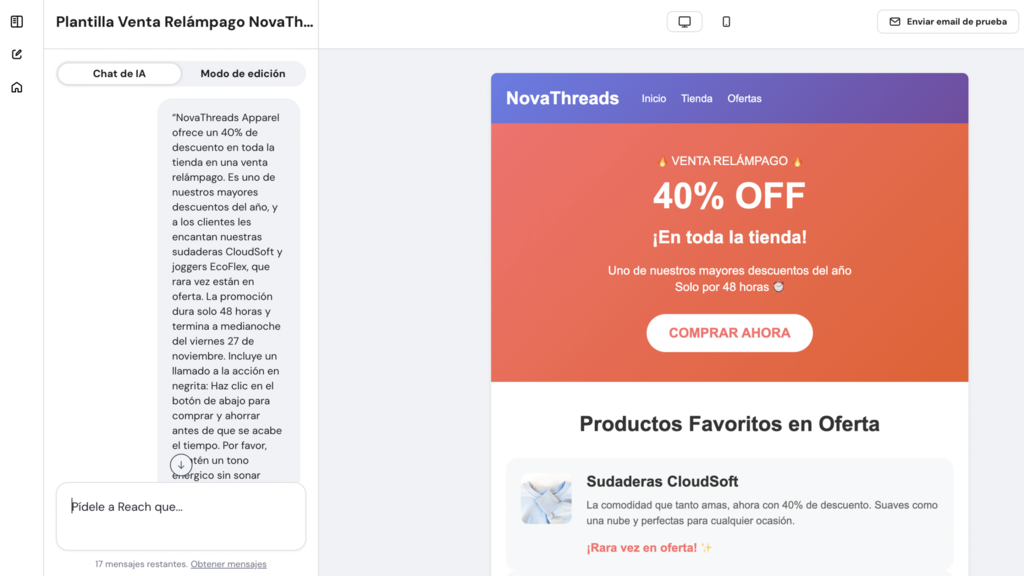The width and height of the screenshot is (1024, 576).
Task: Toggle the sidebar panel icon
Action: coord(17,22)
